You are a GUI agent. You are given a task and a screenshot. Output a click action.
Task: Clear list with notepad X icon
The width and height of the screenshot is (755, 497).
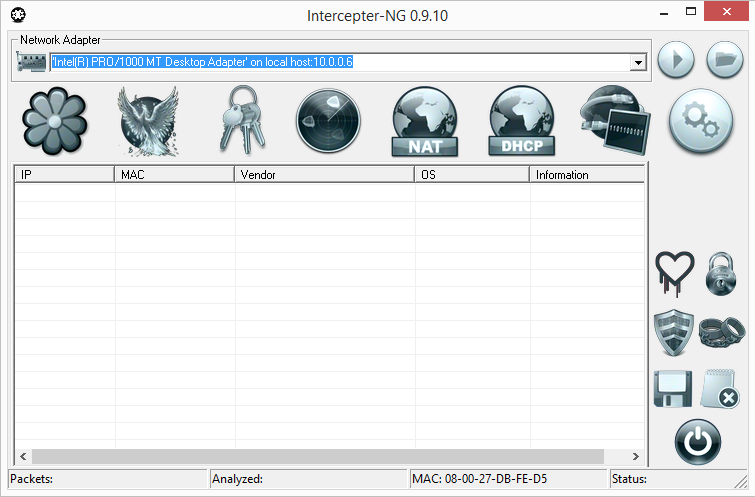(x=720, y=388)
